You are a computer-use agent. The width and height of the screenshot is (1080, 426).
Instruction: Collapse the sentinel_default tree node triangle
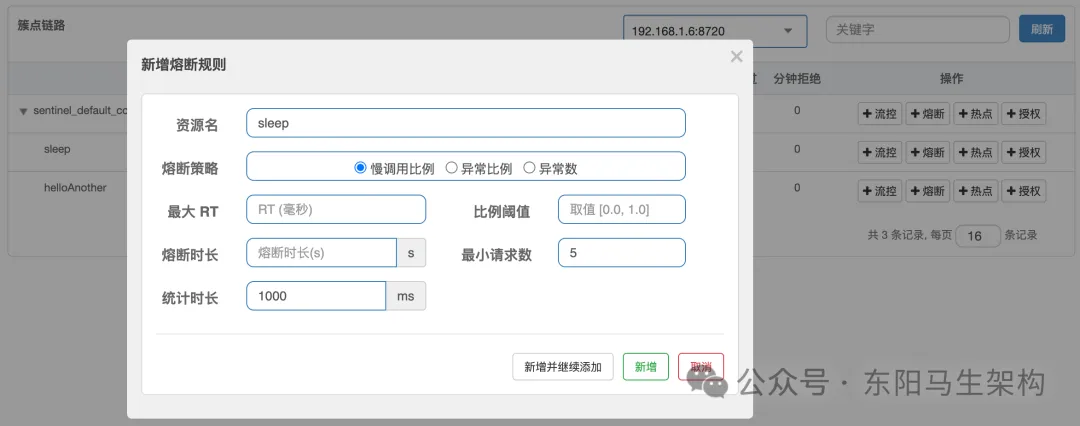[x=23, y=111]
